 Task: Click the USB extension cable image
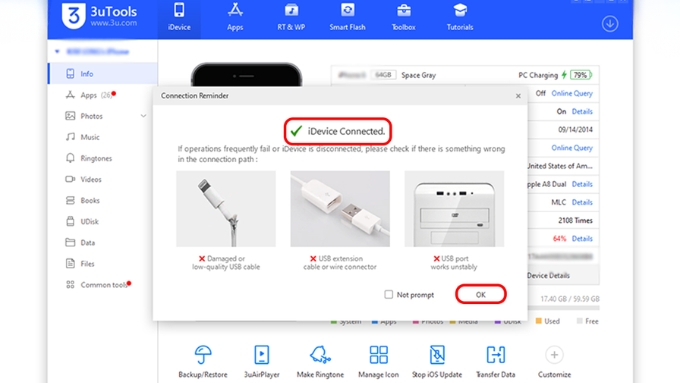click(x=340, y=209)
